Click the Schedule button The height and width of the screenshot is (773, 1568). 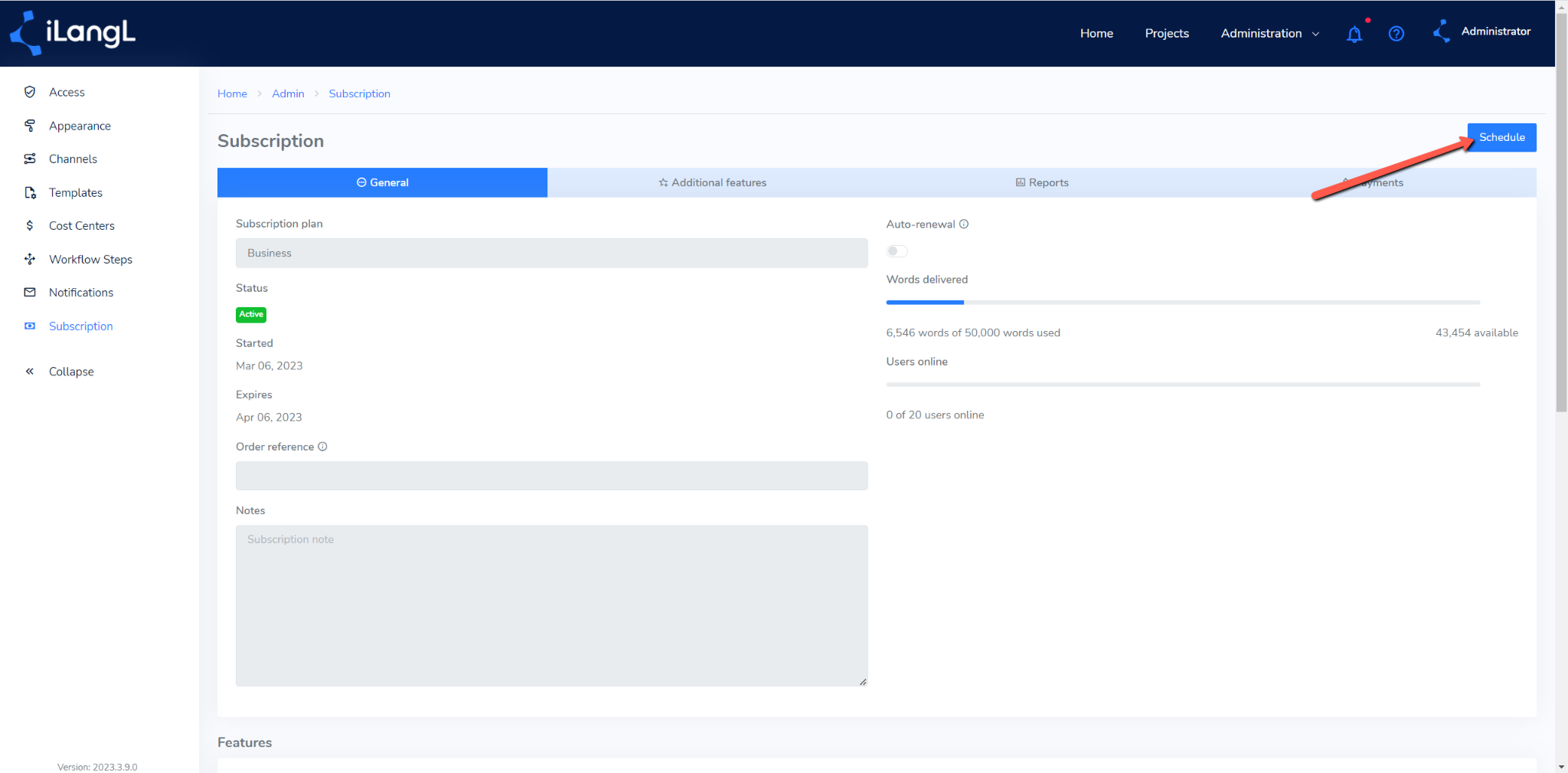point(1501,137)
